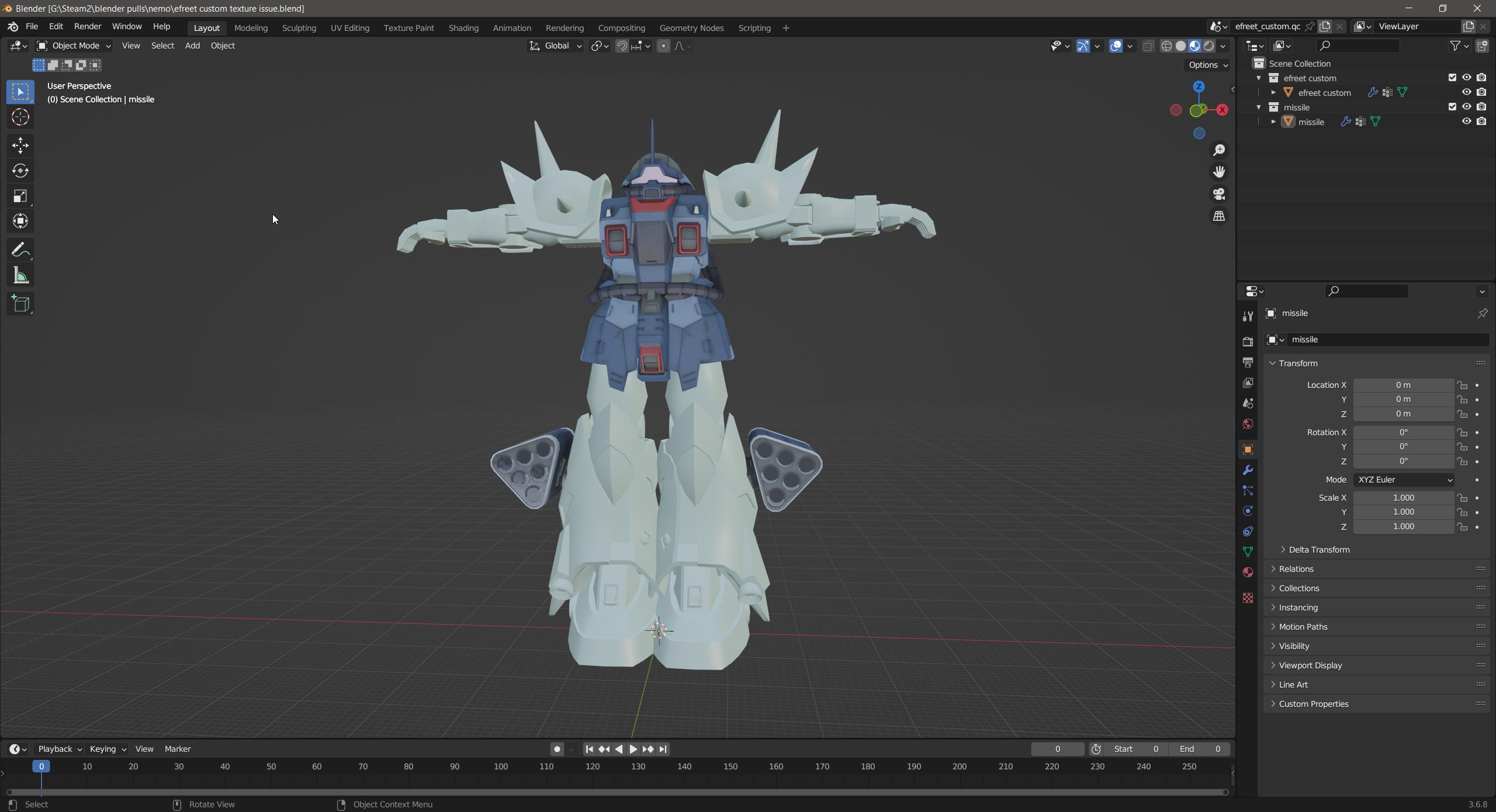Open the Render properties tab
Viewport: 1496px width, 812px height.
click(x=1248, y=342)
